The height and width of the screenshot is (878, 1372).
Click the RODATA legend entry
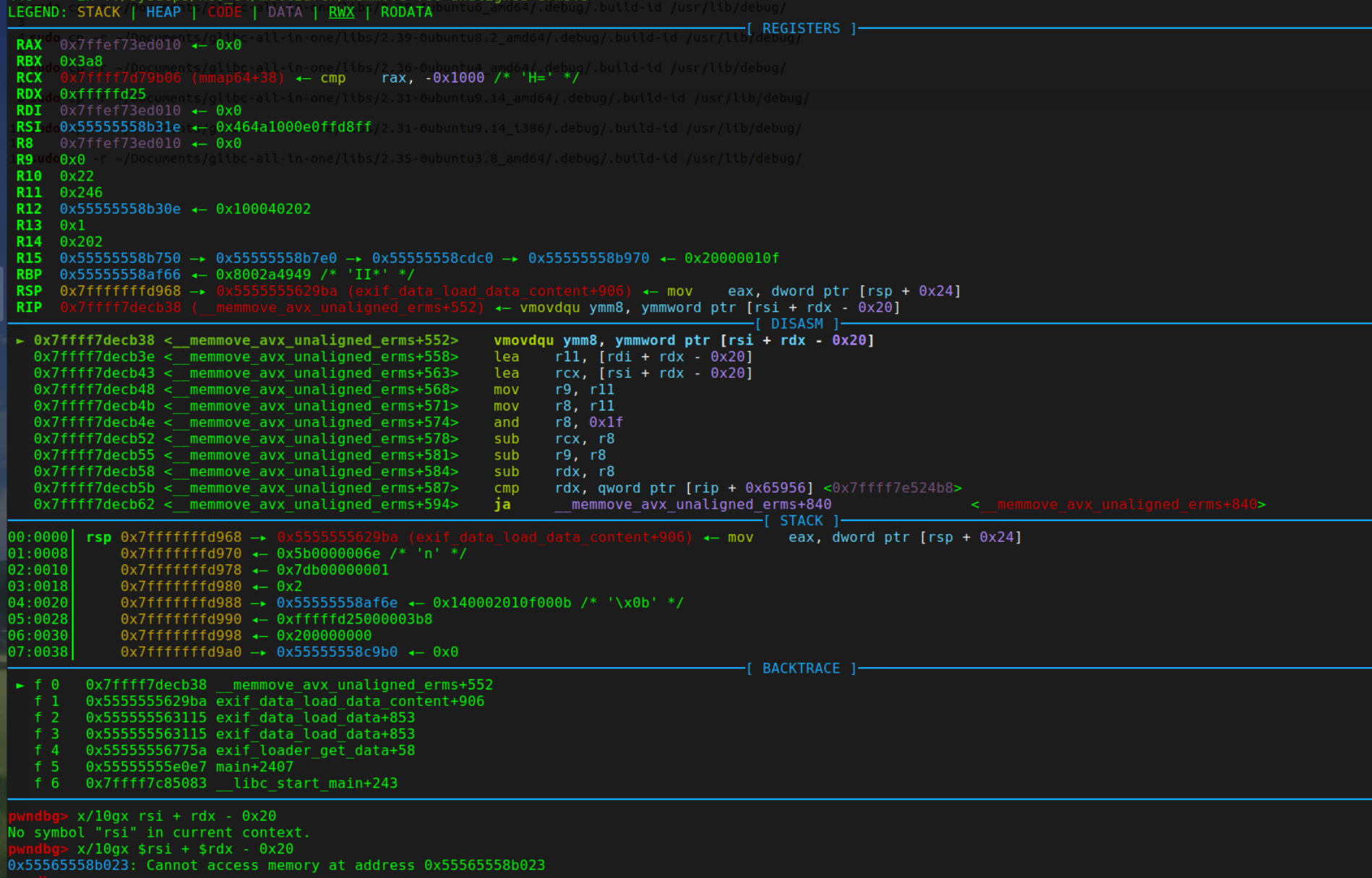(x=406, y=12)
